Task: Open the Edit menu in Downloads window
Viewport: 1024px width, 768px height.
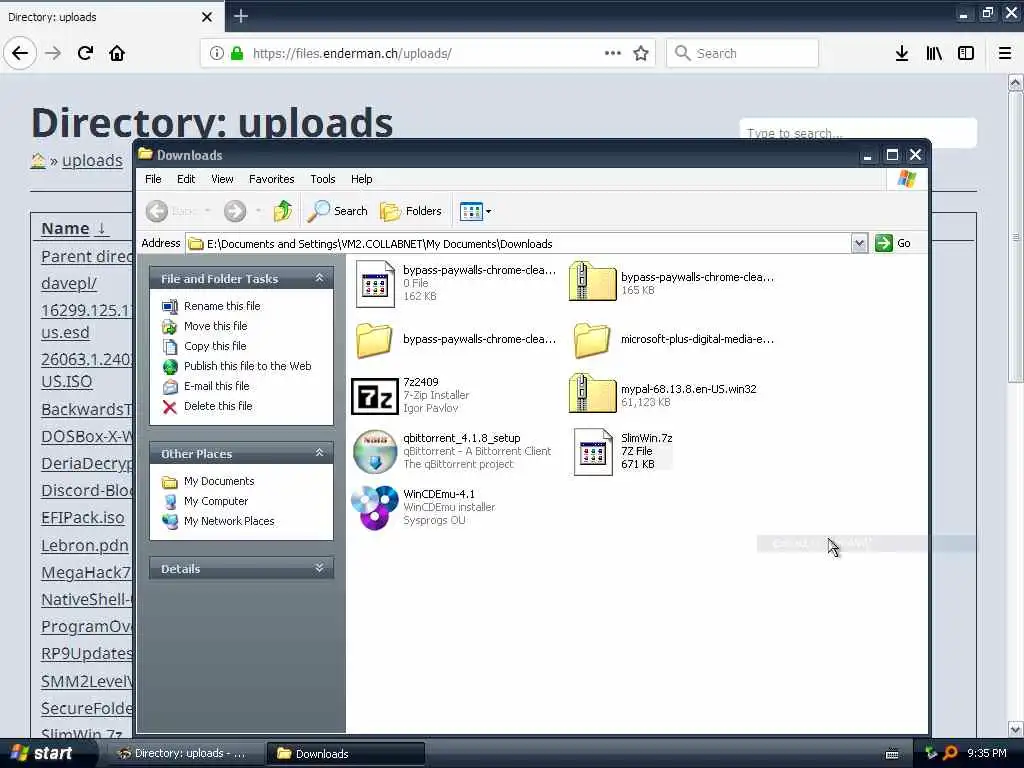Action: pyautogui.click(x=186, y=179)
